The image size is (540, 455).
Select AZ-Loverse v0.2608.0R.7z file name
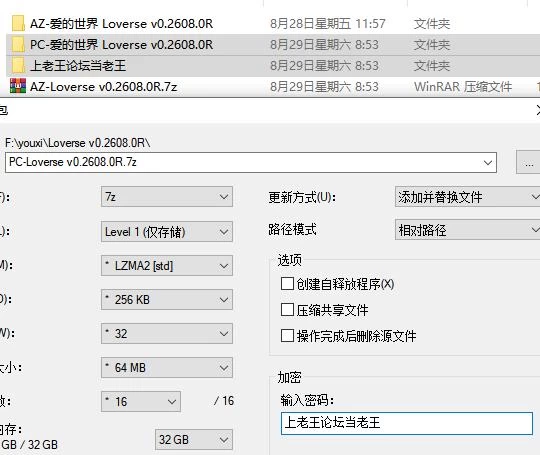pyautogui.click(x=103, y=87)
